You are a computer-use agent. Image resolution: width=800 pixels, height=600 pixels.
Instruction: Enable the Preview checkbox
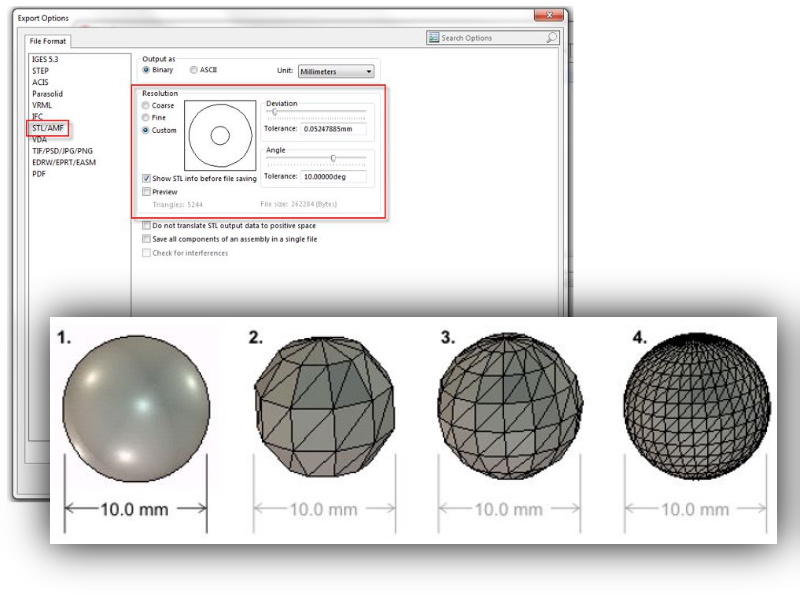tap(147, 191)
